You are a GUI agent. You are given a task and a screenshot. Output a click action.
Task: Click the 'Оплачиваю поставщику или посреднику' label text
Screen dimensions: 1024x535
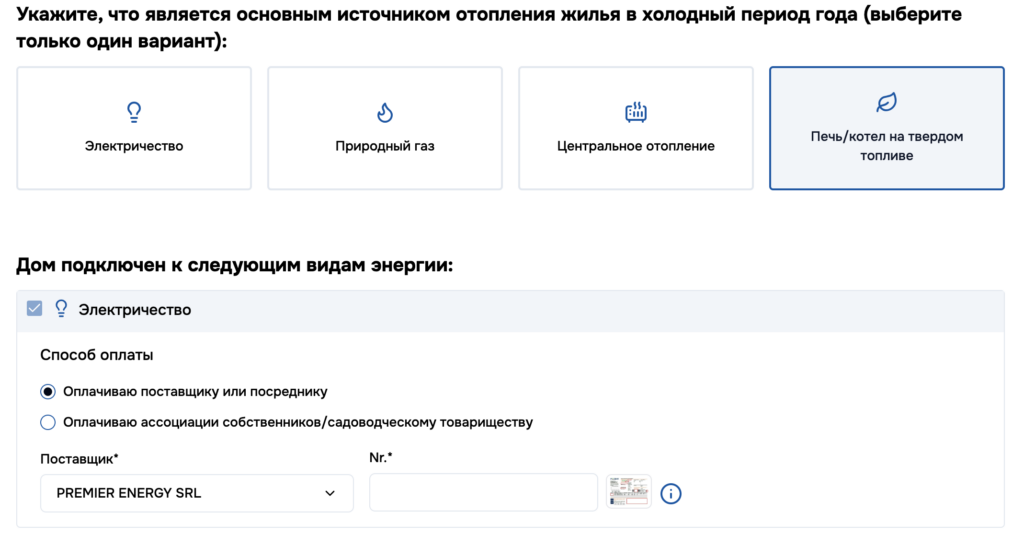point(195,392)
